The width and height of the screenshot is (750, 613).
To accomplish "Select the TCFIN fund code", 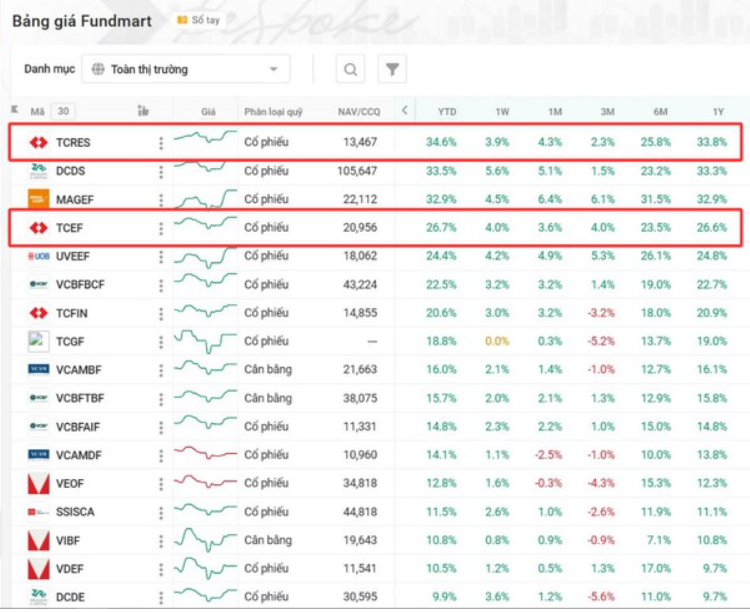I will tap(72, 314).
